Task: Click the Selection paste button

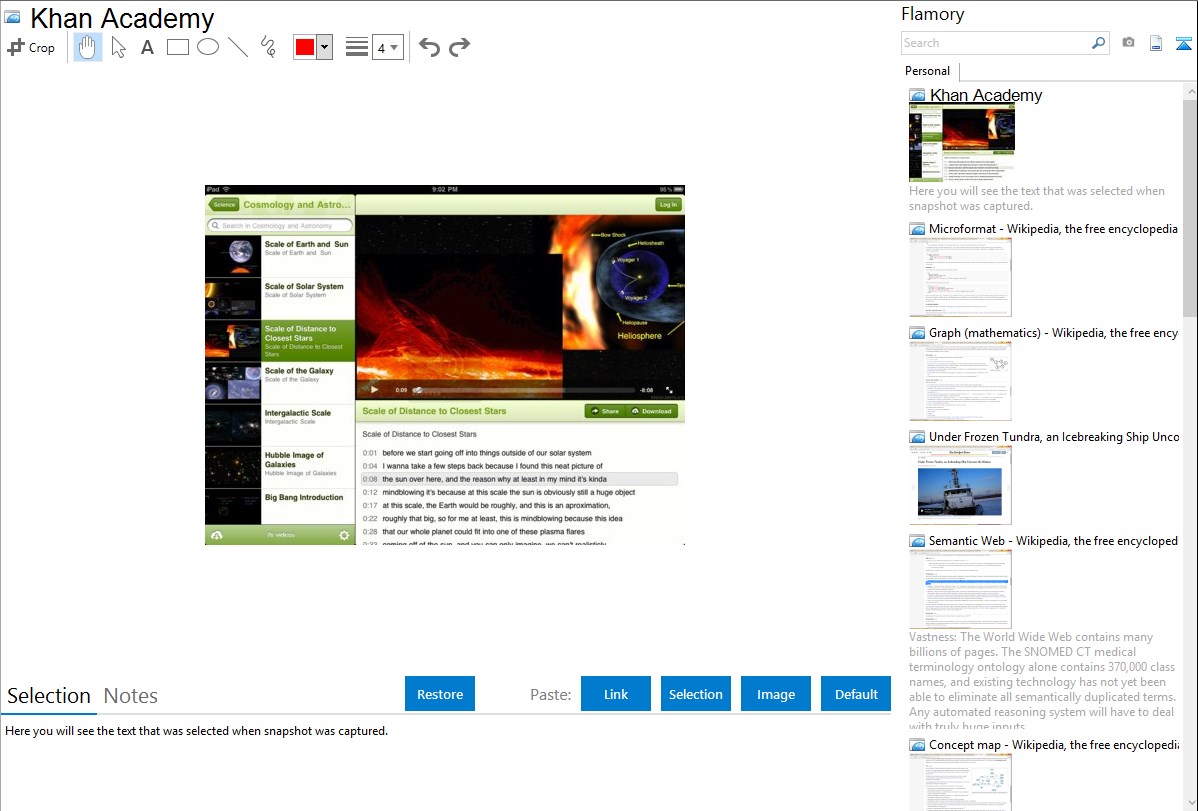Action: (695, 694)
